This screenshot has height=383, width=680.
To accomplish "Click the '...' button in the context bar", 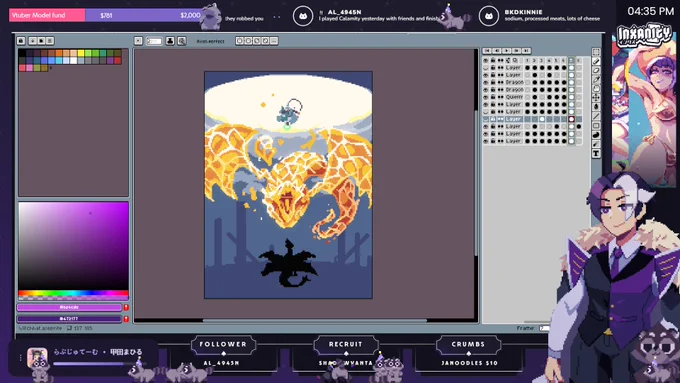I will click(274, 41).
